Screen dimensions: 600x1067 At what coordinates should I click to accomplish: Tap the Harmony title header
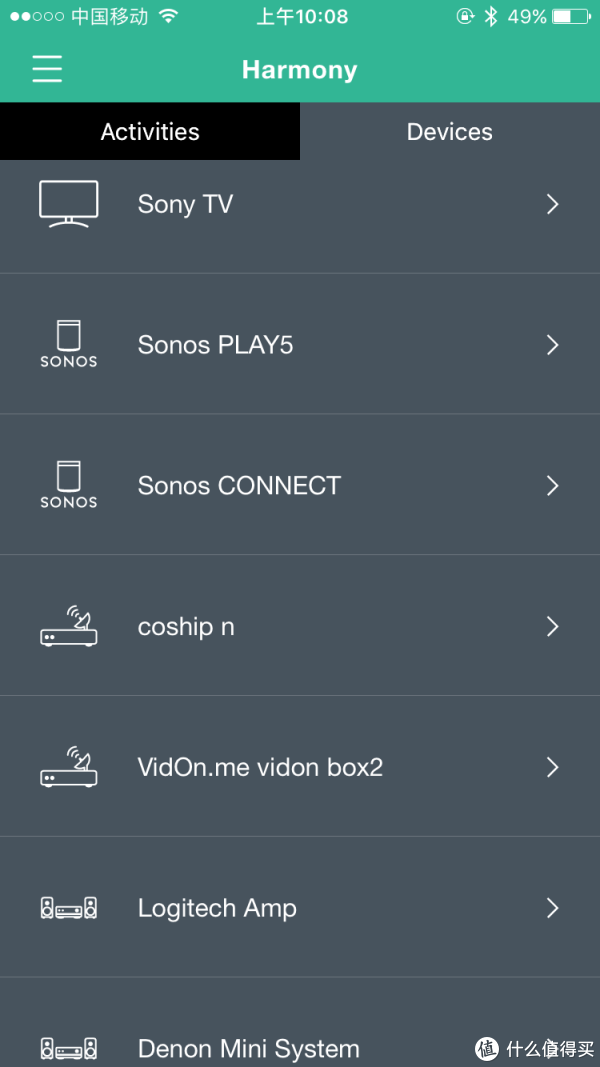[x=299, y=70]
